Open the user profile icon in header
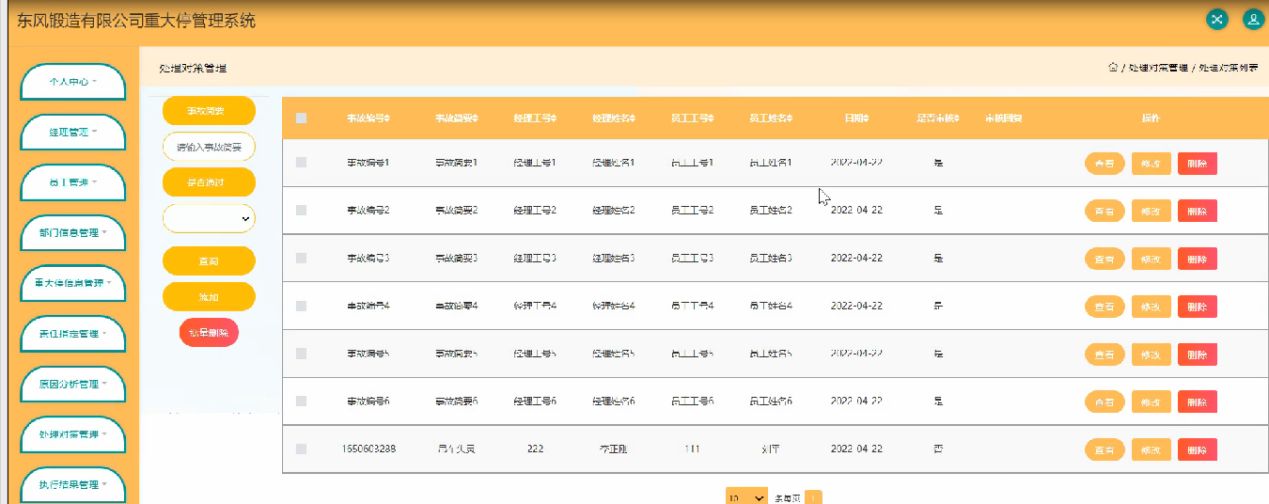 pos(1251,19)
